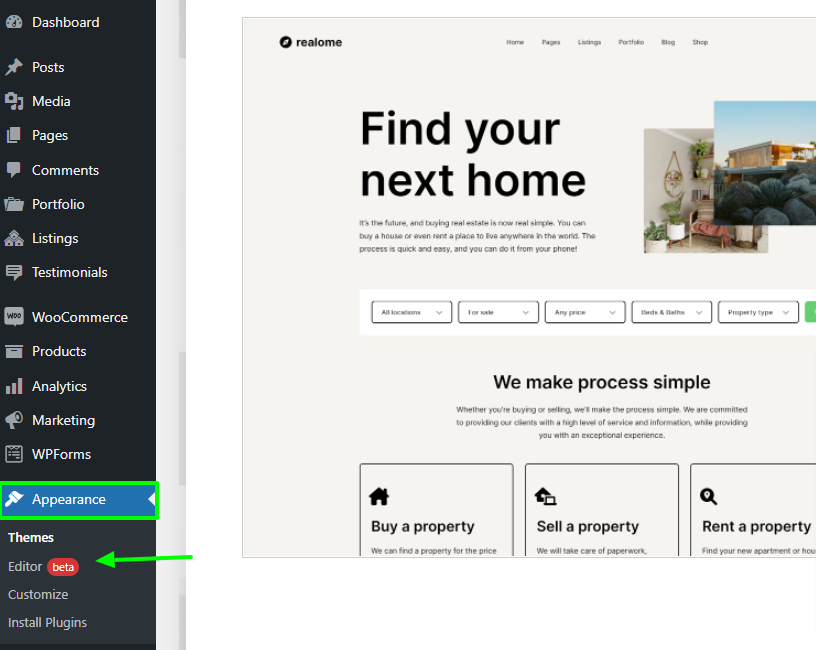This screenshot has width=816, height=650.
Task: Expand the For sale dropdown
Action: click(x=498, y=312)
